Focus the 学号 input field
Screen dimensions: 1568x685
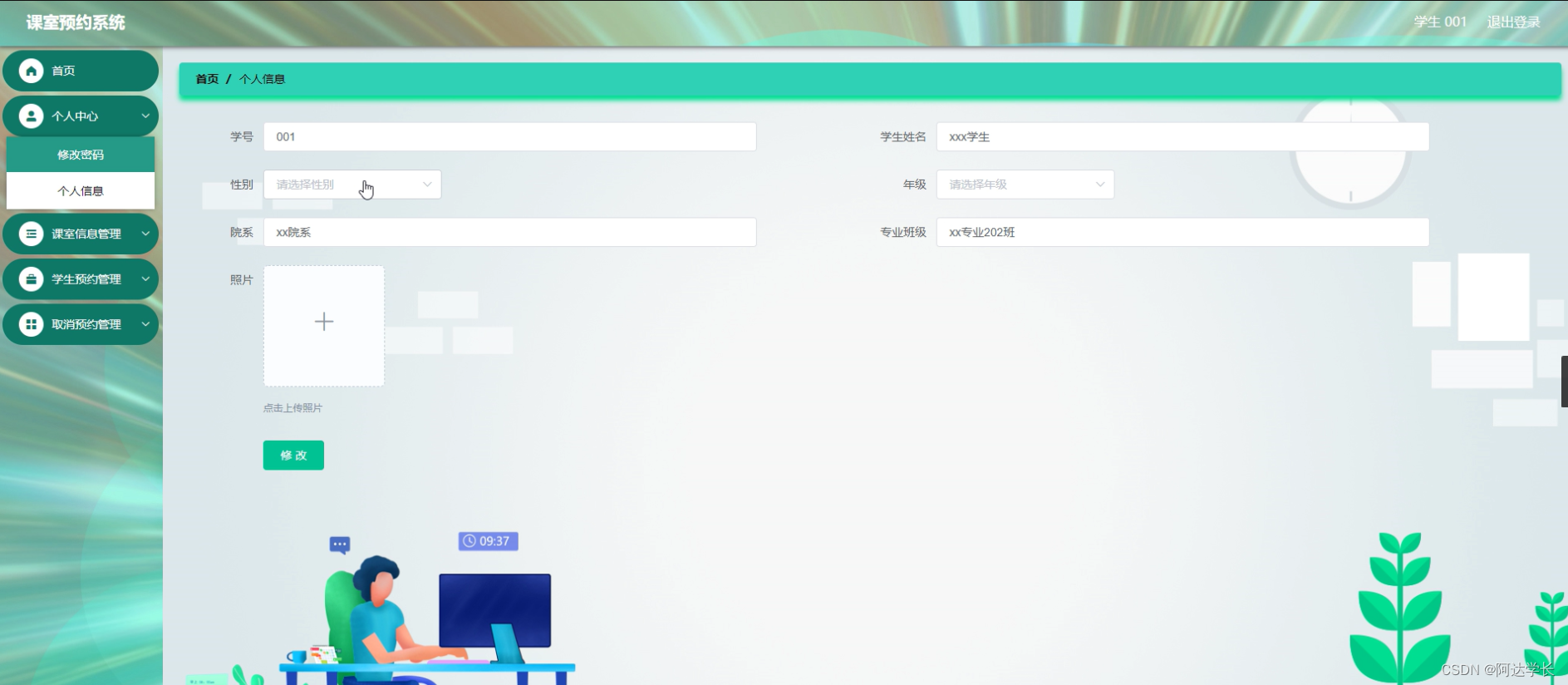pyautogui.click(x=509, y=136)
